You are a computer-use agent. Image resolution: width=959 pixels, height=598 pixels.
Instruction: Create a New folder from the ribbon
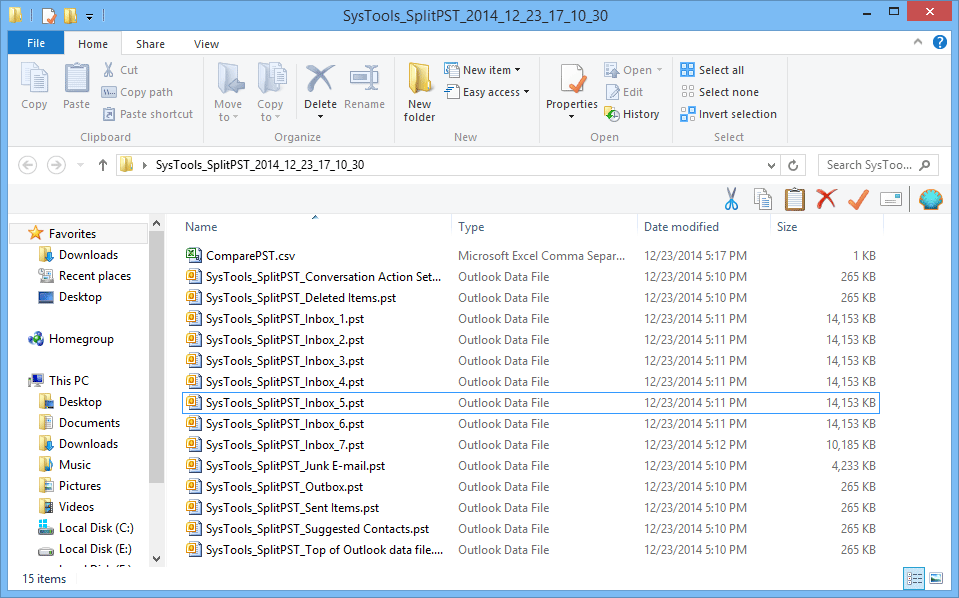(x=420, y=92)
